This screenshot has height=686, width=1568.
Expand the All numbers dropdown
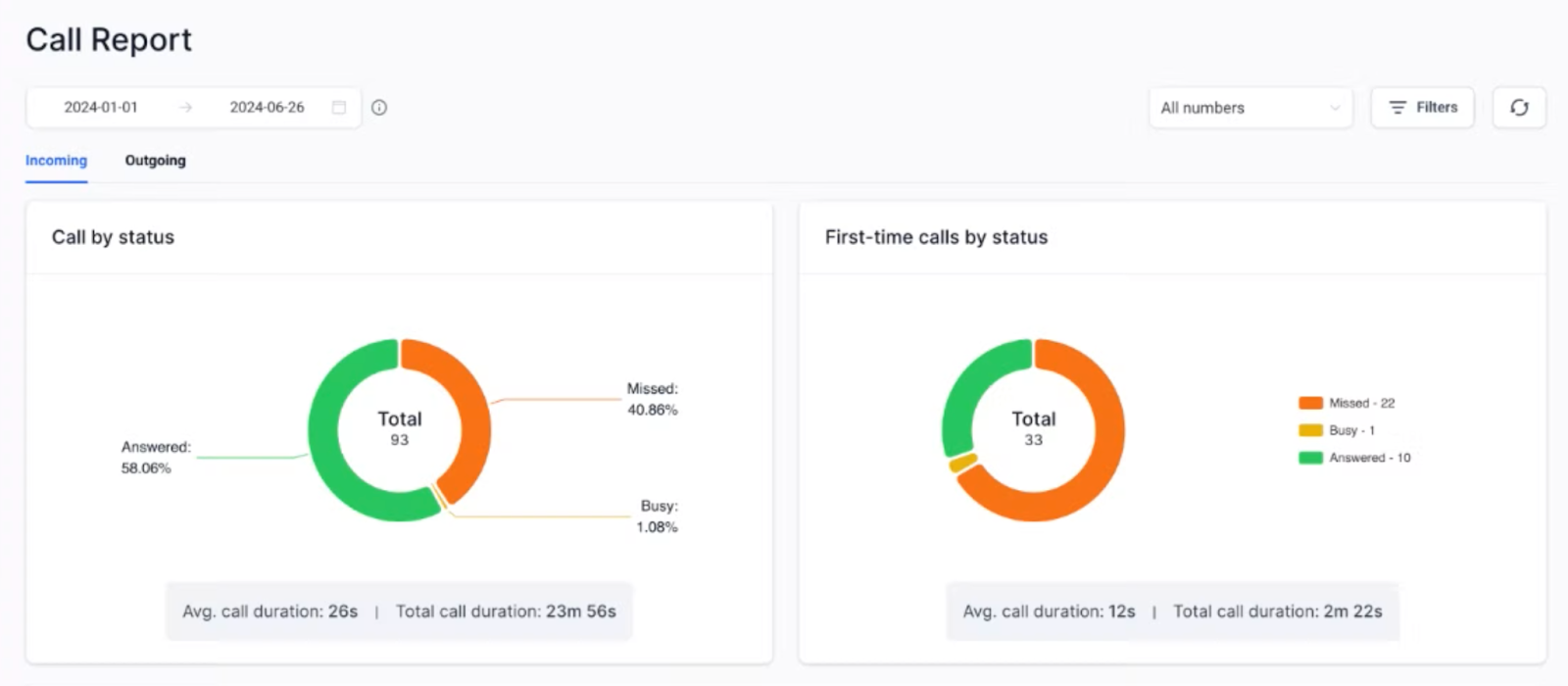pyautogui.click(x=1250, y=108)
